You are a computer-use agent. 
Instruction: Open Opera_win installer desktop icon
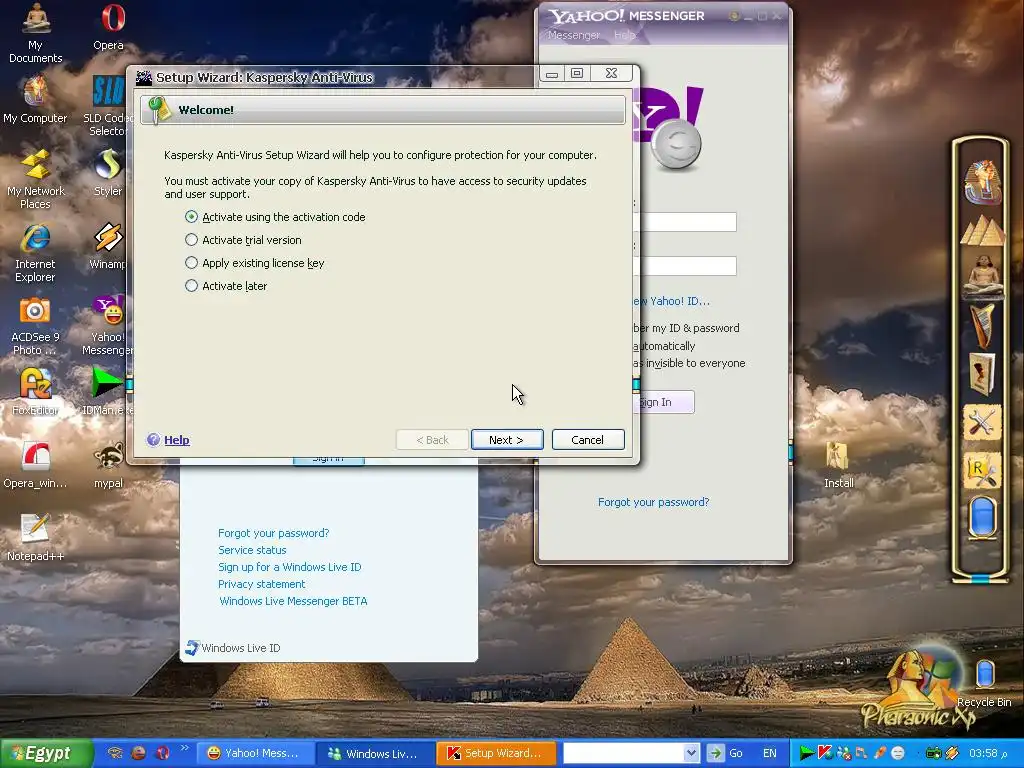(x=35, y=465)
